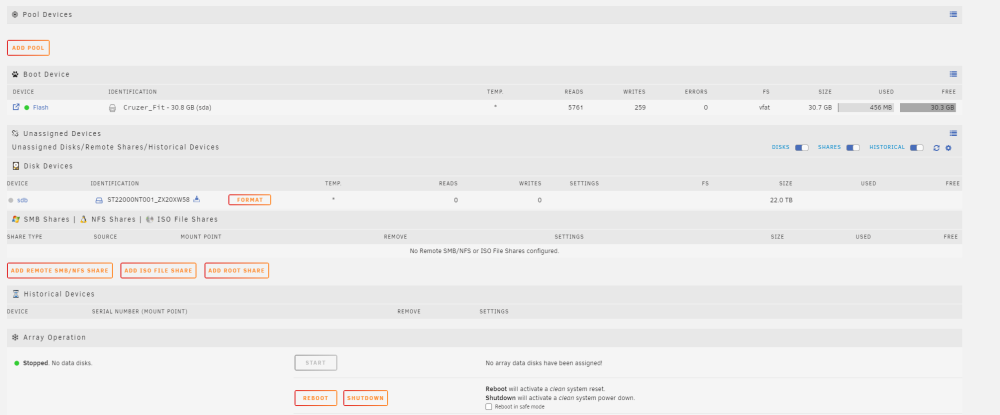Click the Array Operation snowflake icon
Screen dimensions: 1000x415
[15, 337]
